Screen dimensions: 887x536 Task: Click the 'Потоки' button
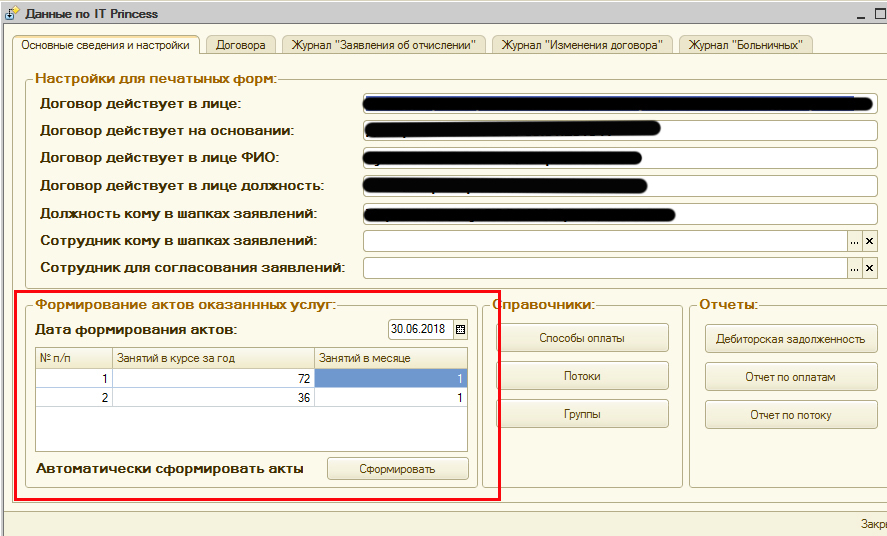[582, 376]
